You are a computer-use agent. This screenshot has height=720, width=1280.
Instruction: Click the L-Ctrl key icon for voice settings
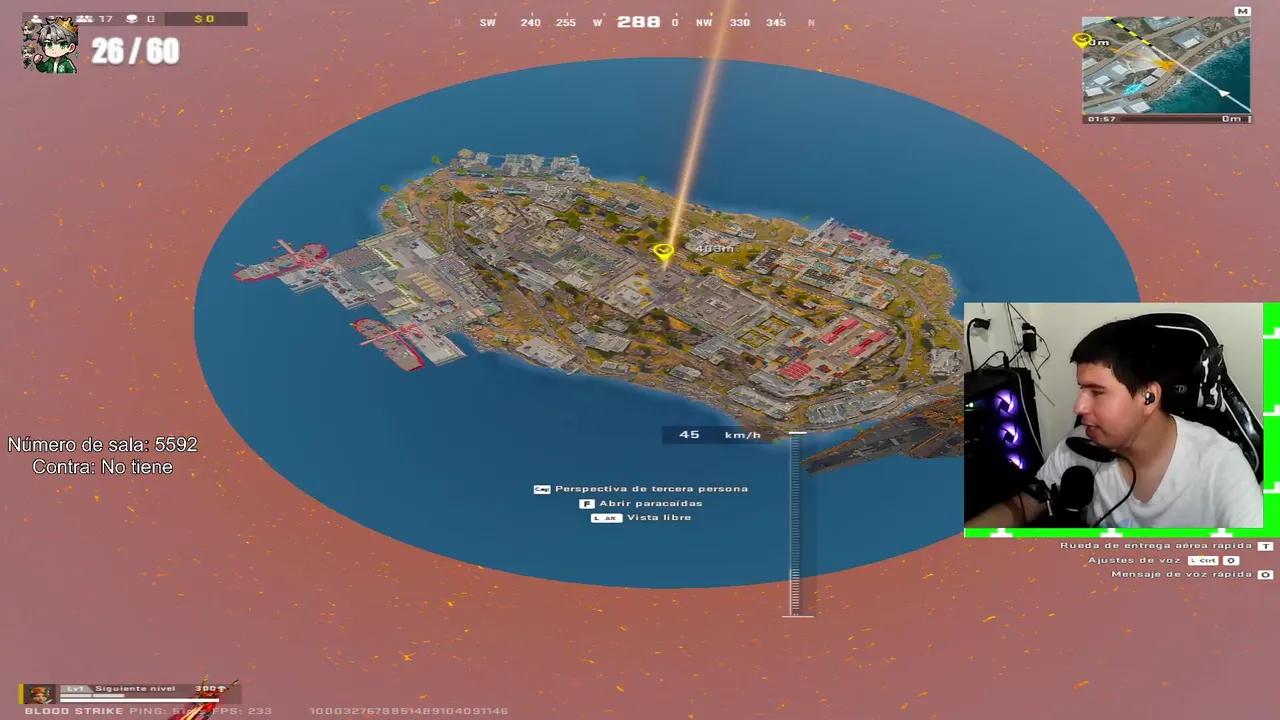(1203, 560)
